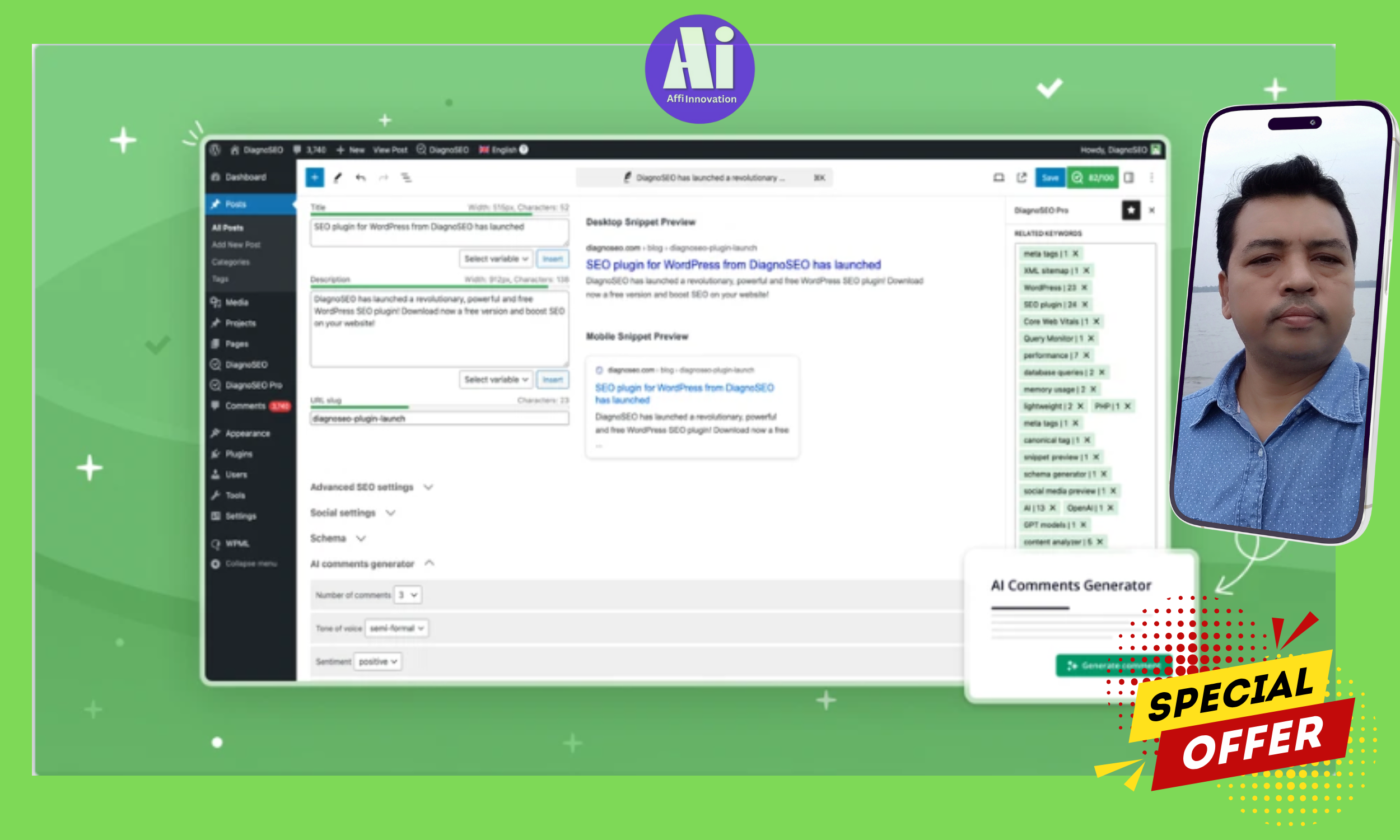Viewport: 1400px width, 840px height.
Task: Expand Advanced SEO settings section
Action: (x=372, y=487)
